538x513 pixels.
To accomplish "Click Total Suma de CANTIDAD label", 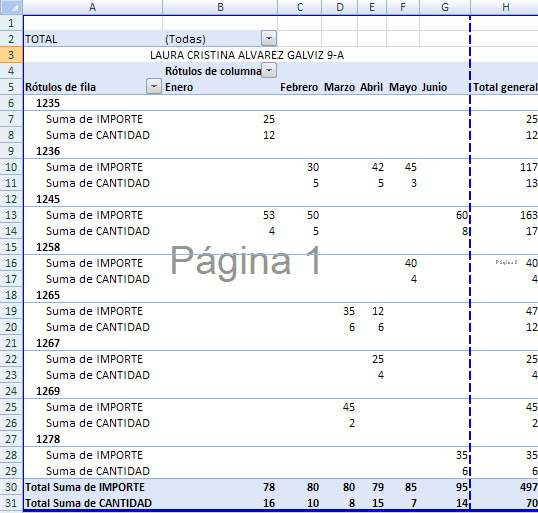I will (x=88, y=503).
